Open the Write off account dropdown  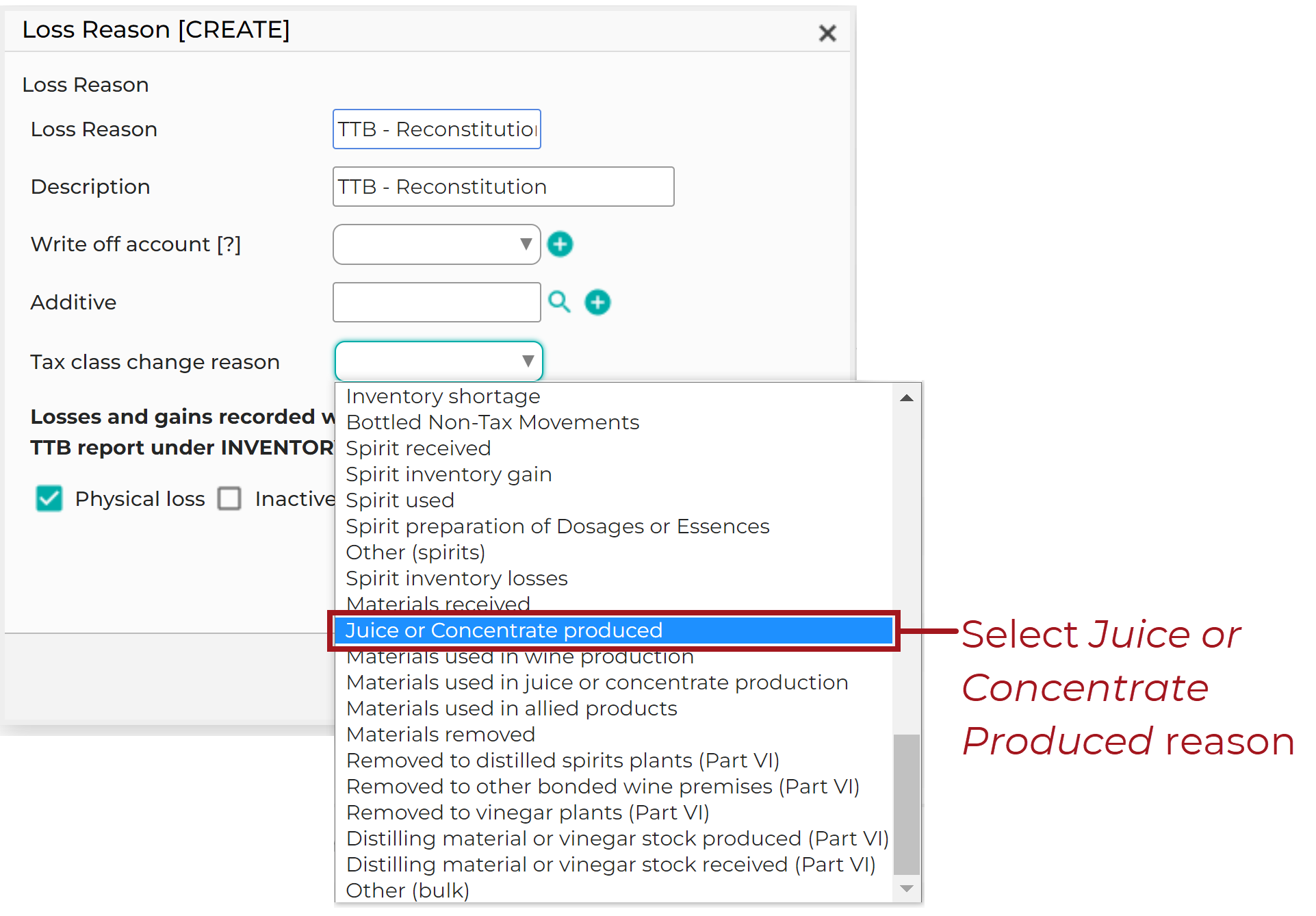tap(437, 244)
